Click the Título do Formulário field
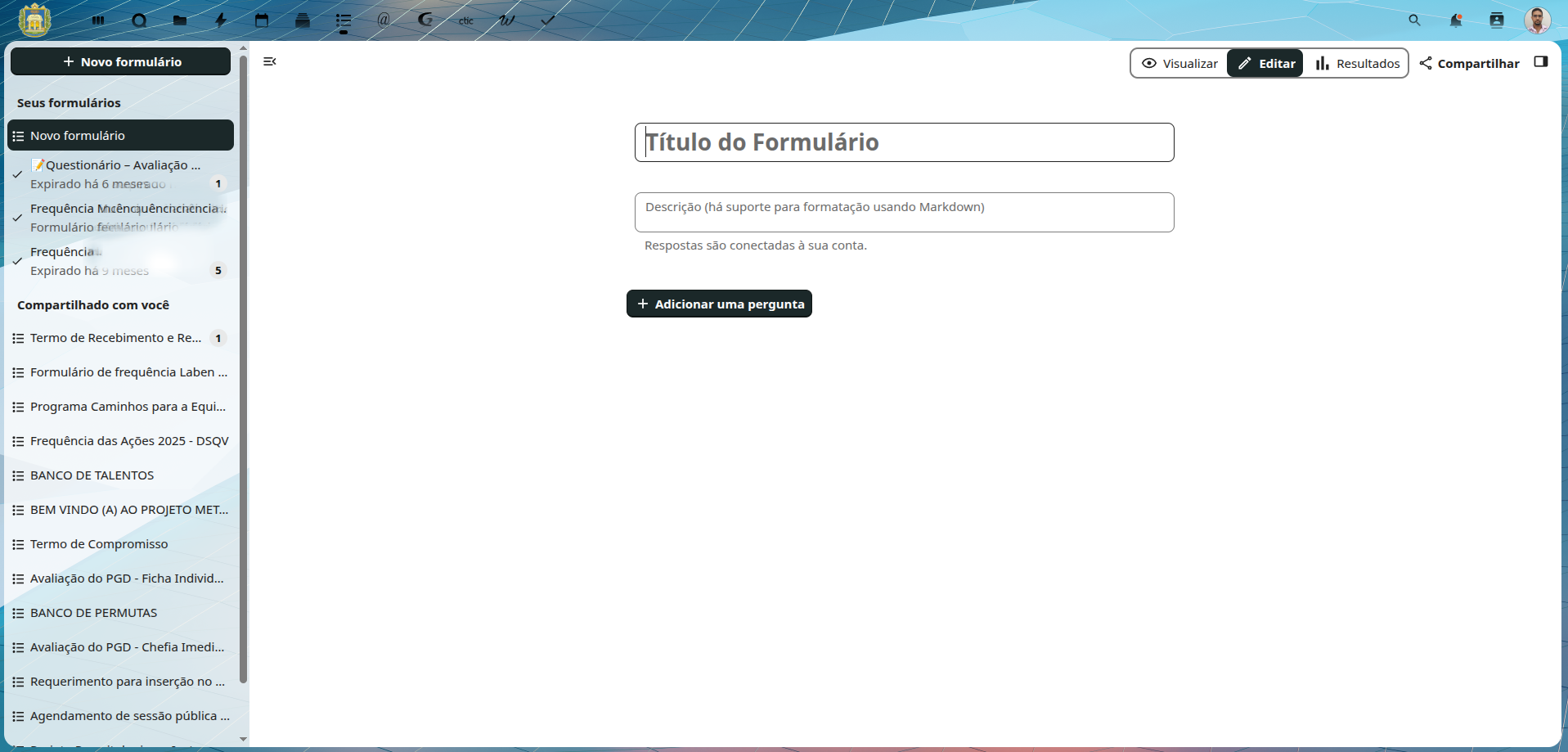The height and width of the screenshot is (752, 1568). pos(904,142)
